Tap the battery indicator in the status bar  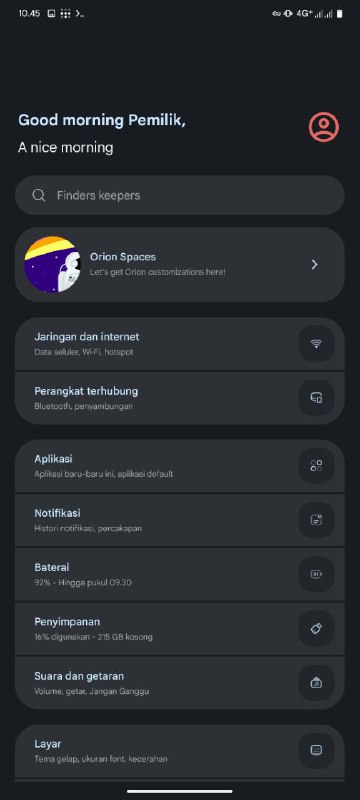tap(340, 14)
